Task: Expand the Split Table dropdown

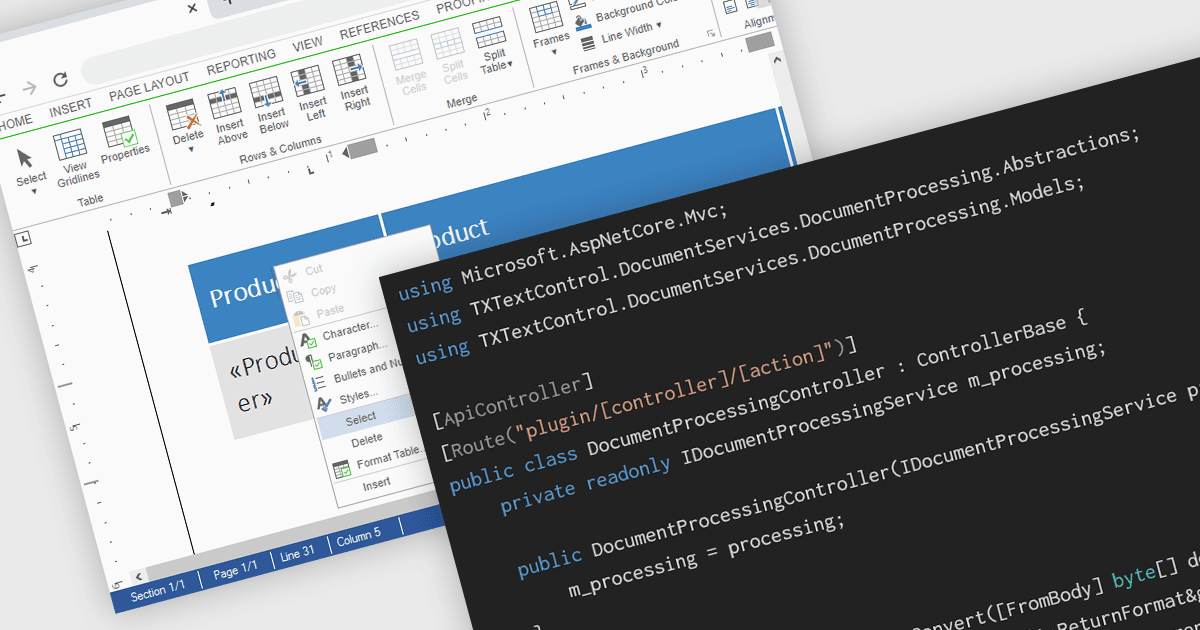Action: click(510, 64)
